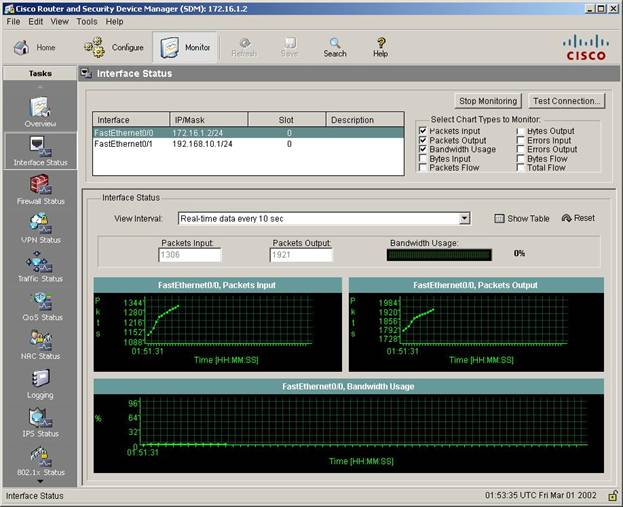623x507 pixels.
Task: Click the Tasks panel header
Action: (40, 73)
